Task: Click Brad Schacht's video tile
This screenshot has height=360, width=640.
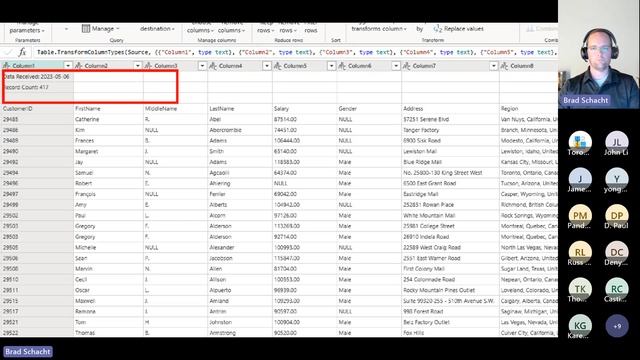Action: click(x=599, y=54)
